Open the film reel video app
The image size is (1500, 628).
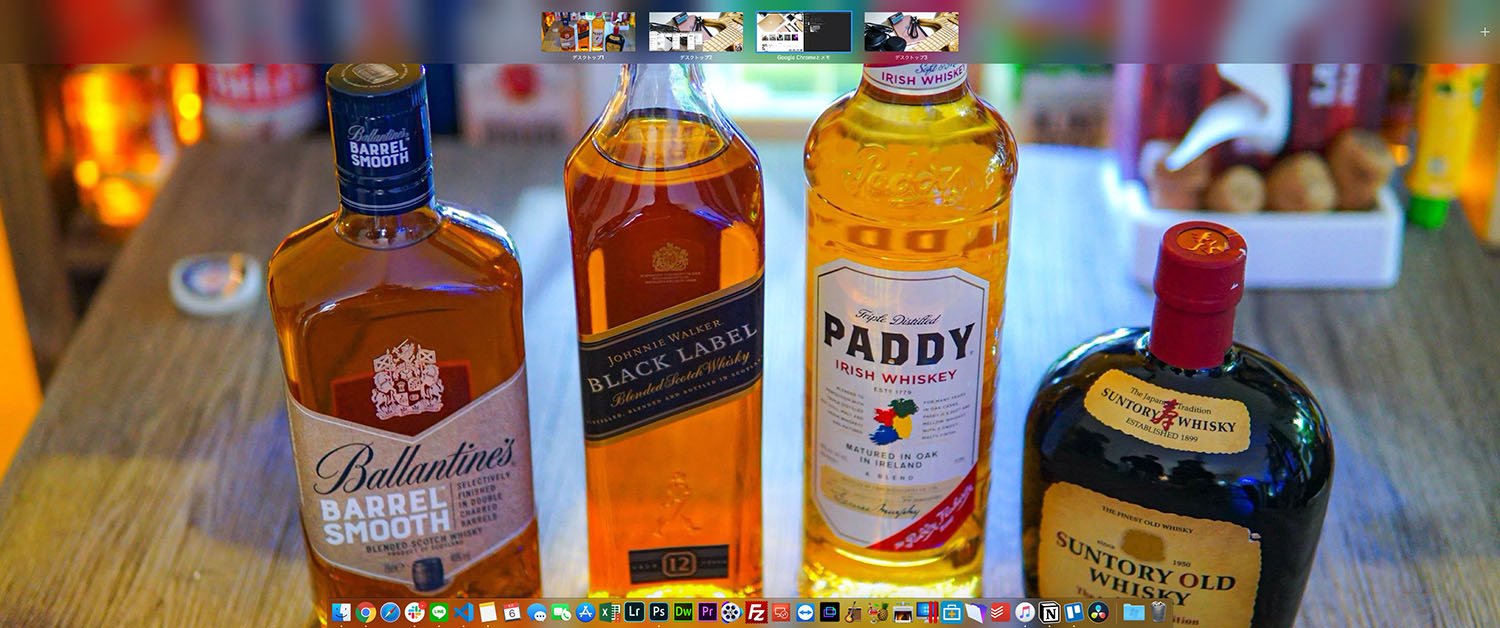732,612
